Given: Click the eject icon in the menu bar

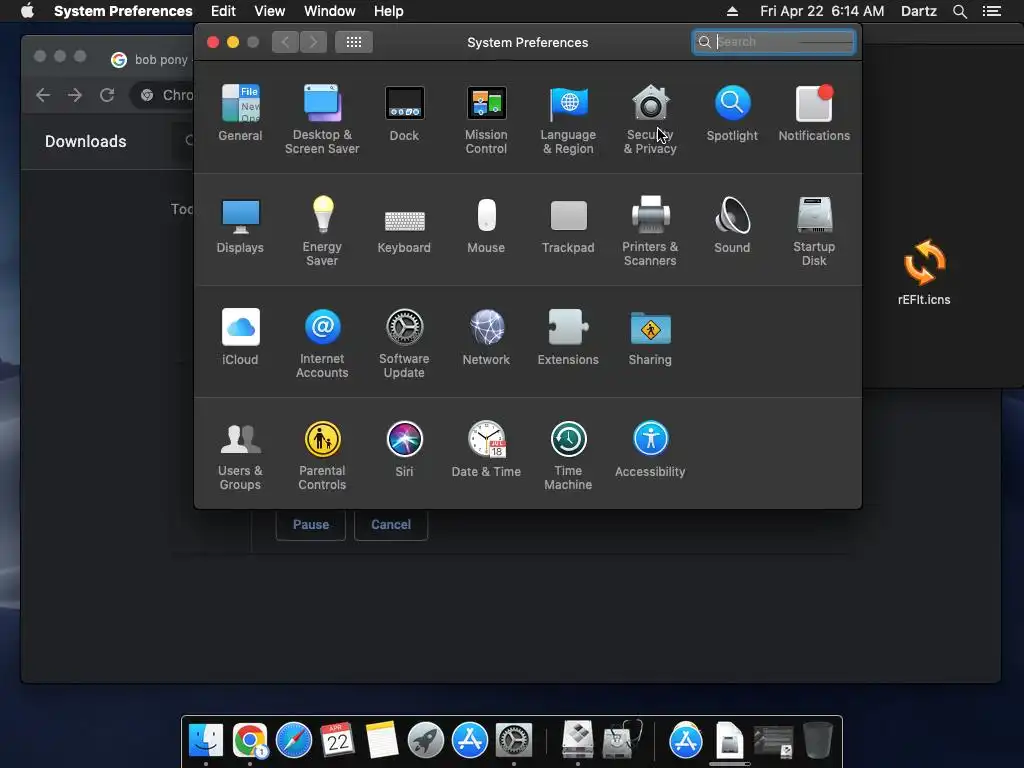Looking at the screenshot, I should pyautogui.click(x=732, y=11).
